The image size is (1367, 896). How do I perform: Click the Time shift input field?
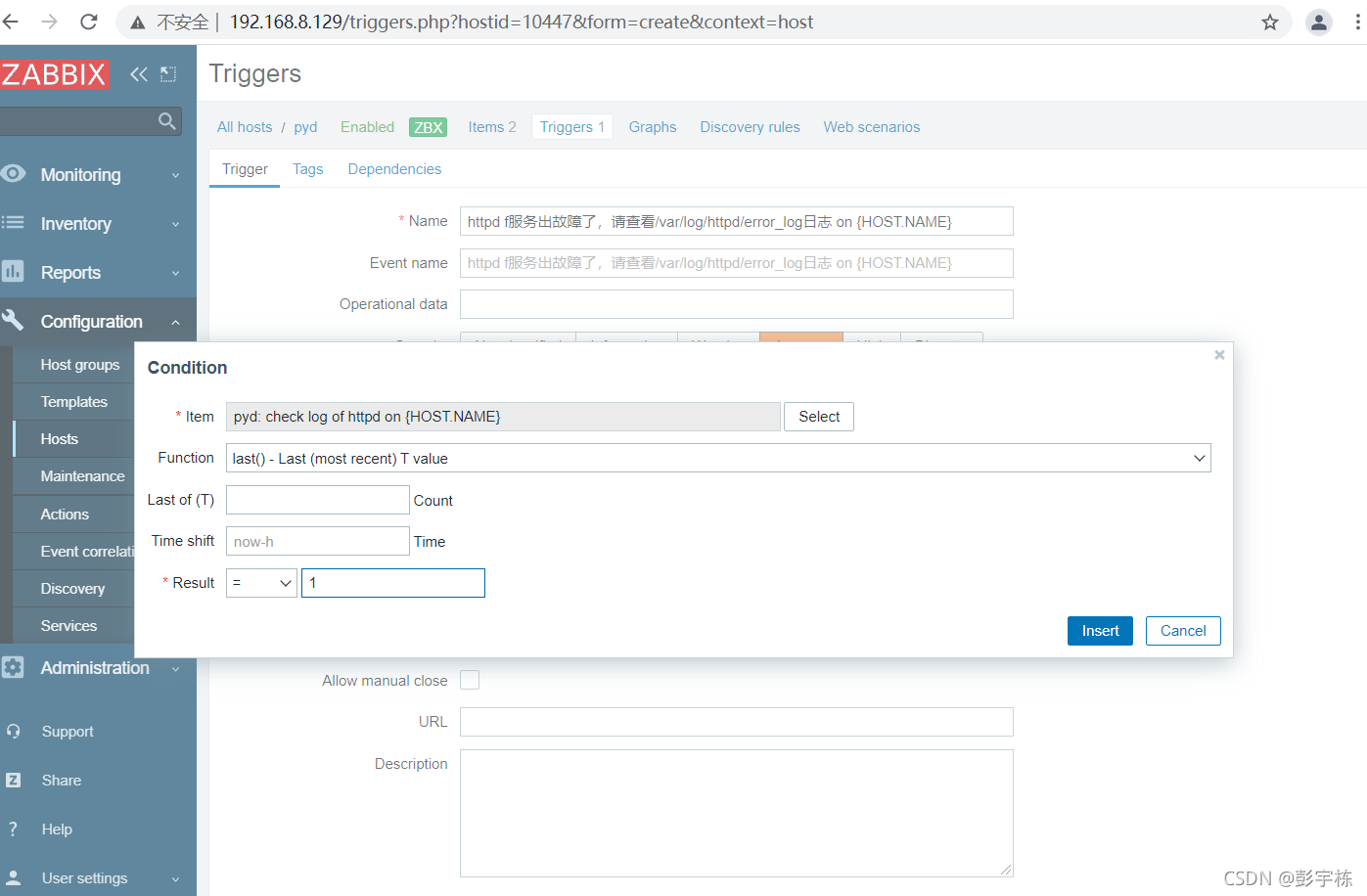[x=318, y=541]
